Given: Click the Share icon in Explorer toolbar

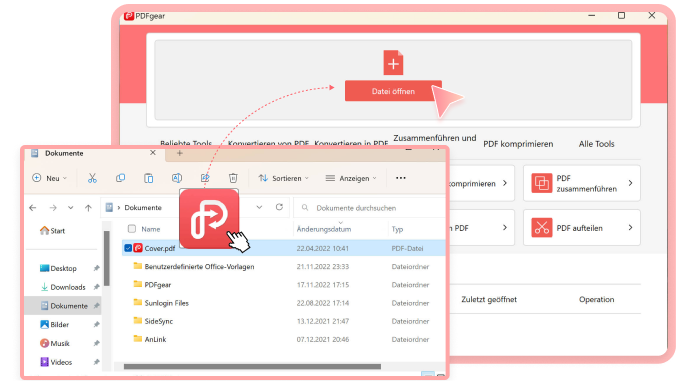Looking at the screenshot, I should (x=205, y=178).
